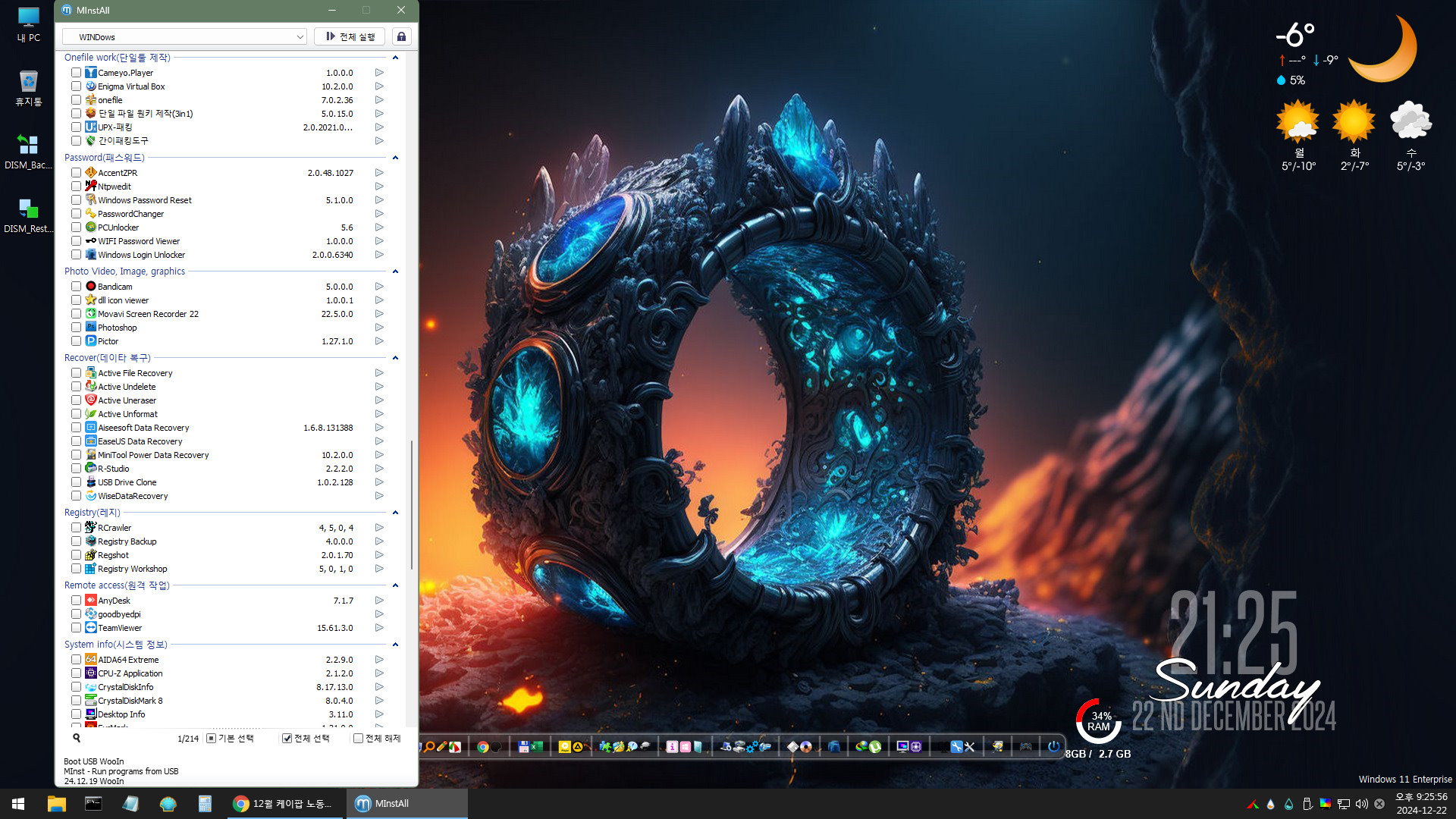Click the Ntpwedit program icon
The image size is (1456, 819).
pos(91,187)
